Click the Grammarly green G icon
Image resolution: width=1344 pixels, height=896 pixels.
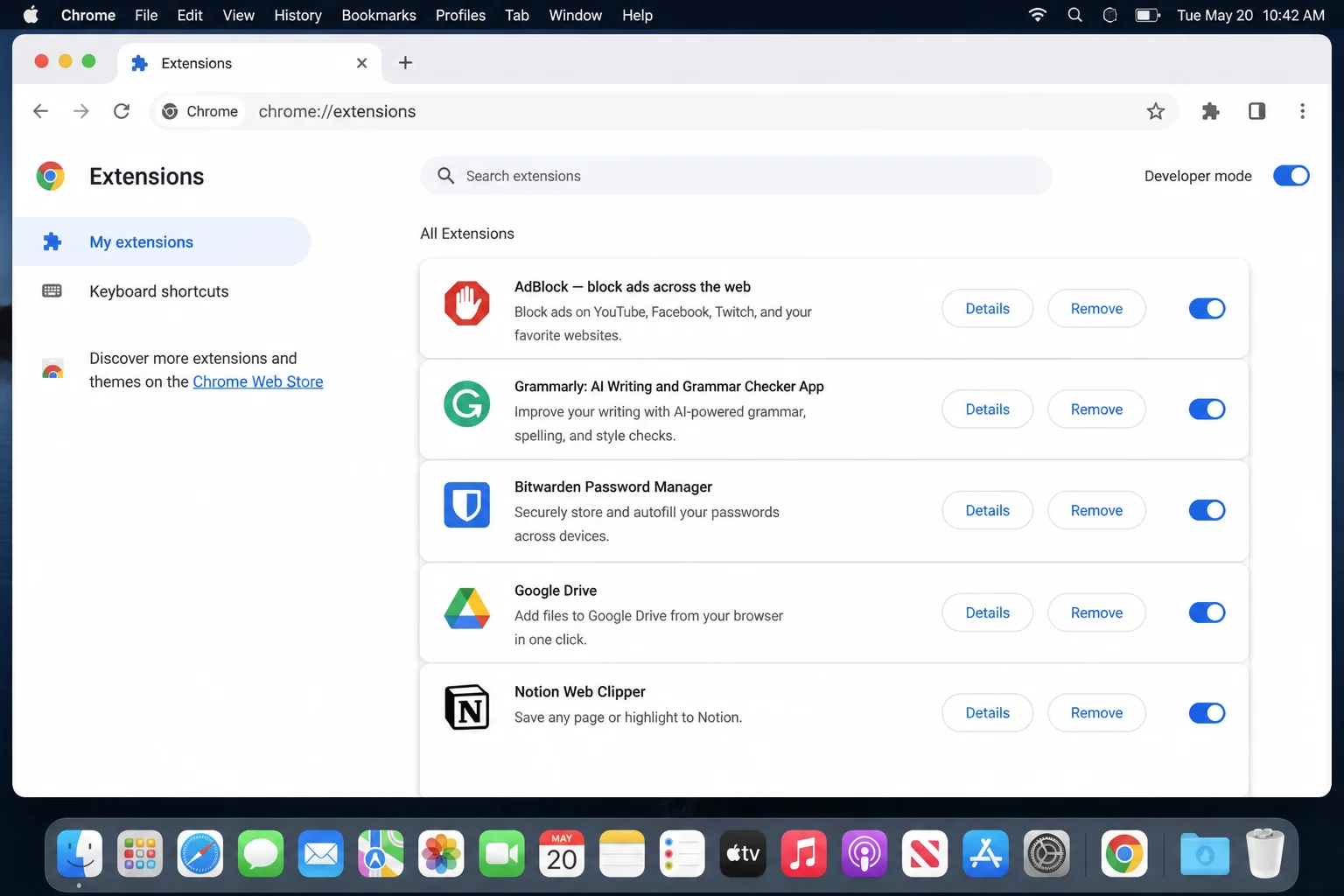tap(466, 404)
